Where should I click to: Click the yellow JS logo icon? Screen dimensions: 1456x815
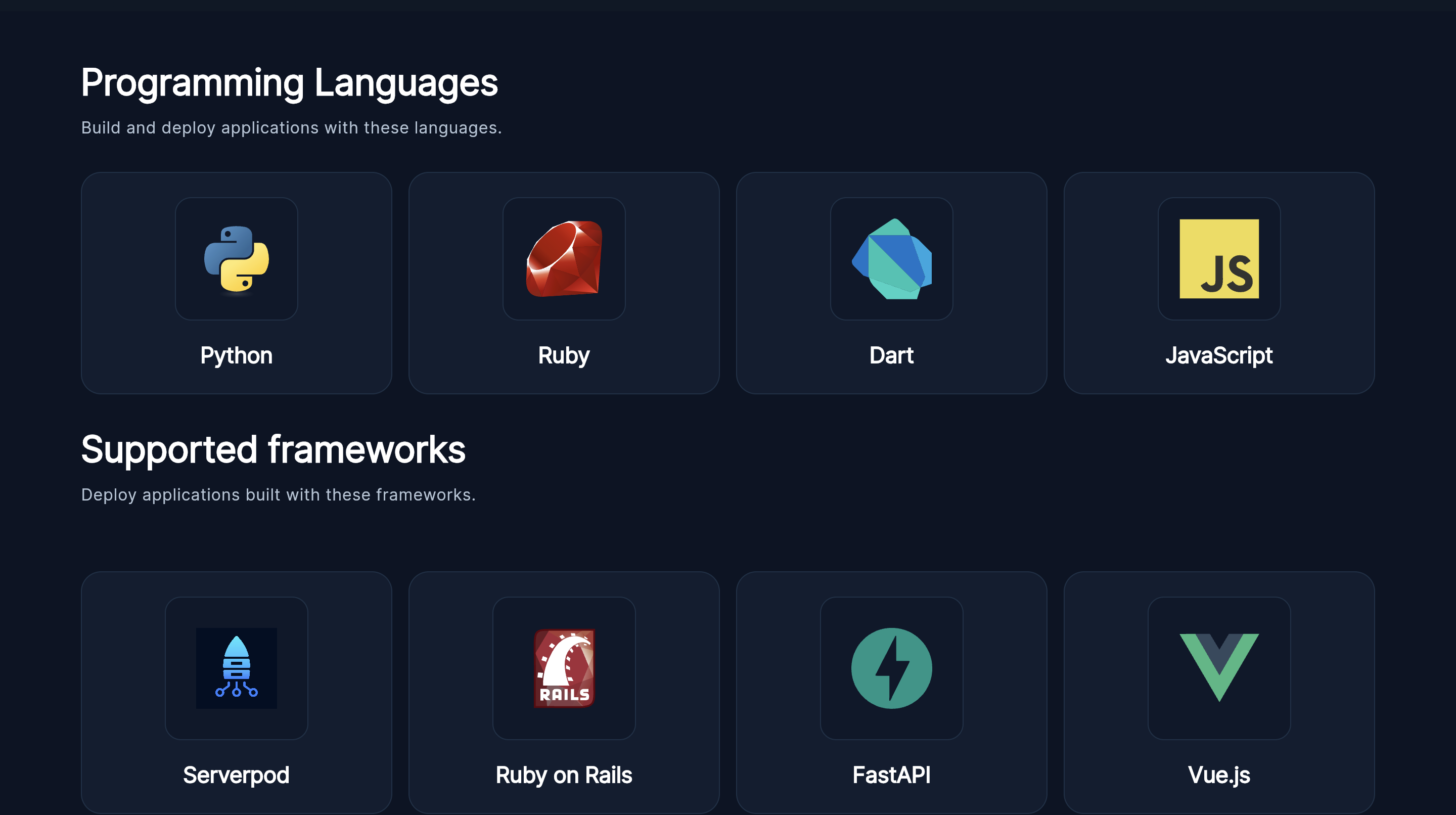tap(1218, 259)
